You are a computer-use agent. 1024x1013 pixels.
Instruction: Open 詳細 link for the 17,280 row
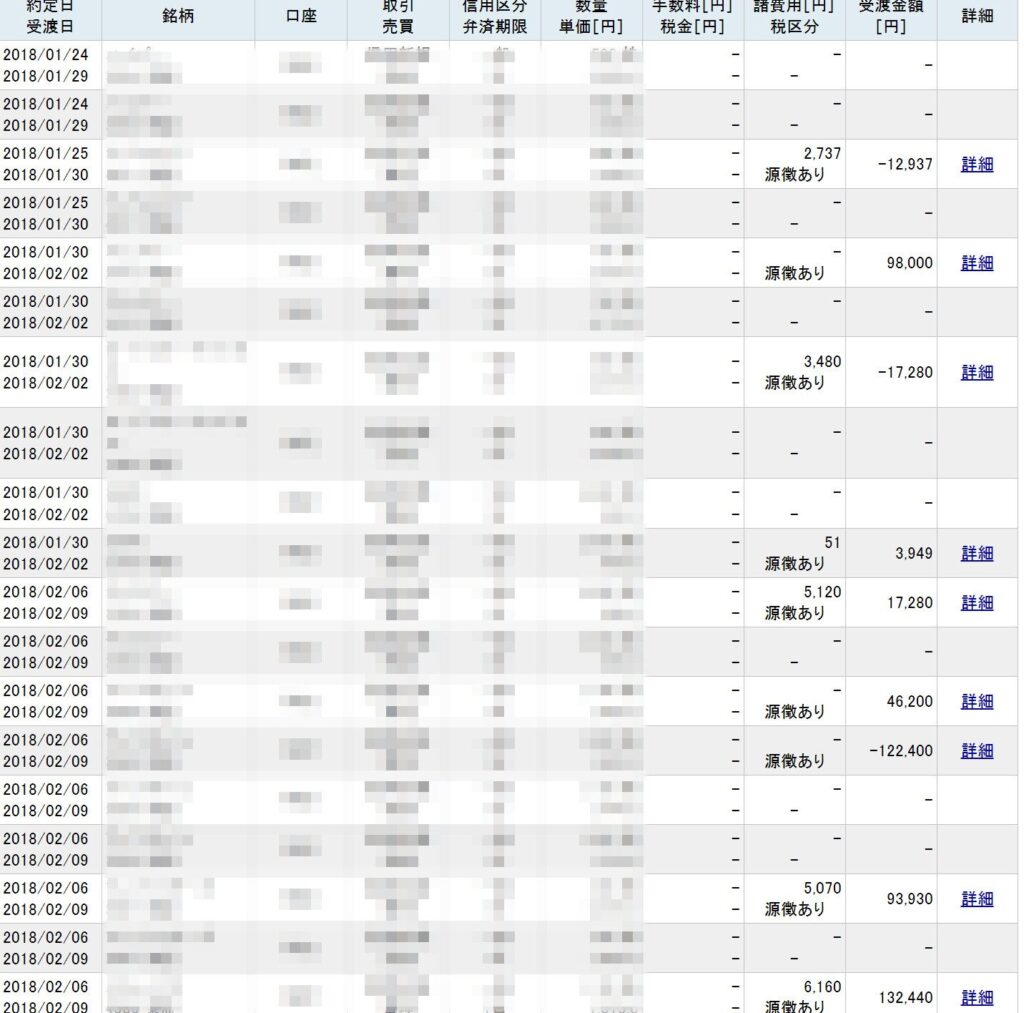977,603
